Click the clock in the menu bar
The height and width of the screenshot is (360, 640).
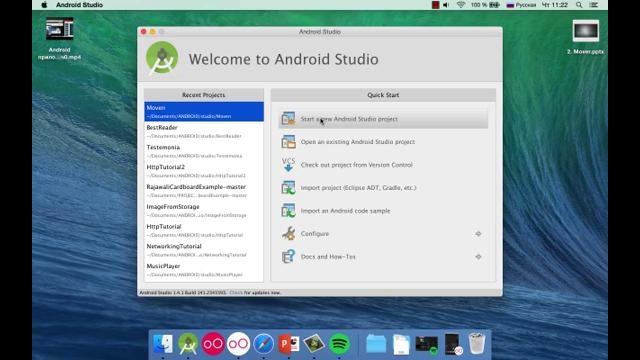point(554,5)
